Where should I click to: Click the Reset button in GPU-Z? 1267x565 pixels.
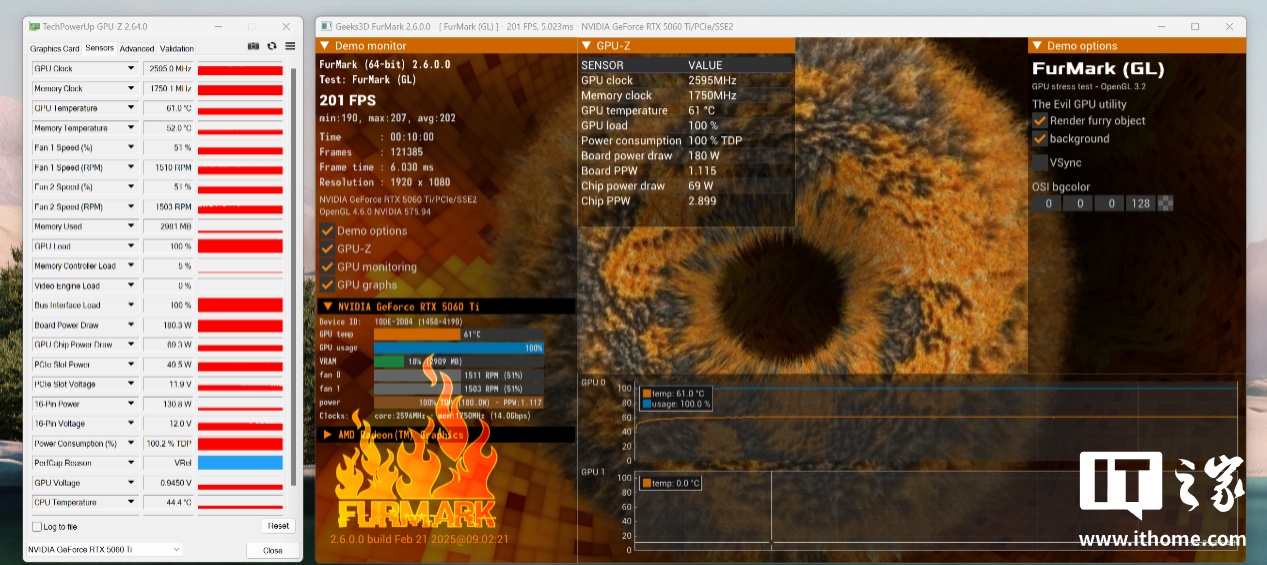click(x=278, y=526)
